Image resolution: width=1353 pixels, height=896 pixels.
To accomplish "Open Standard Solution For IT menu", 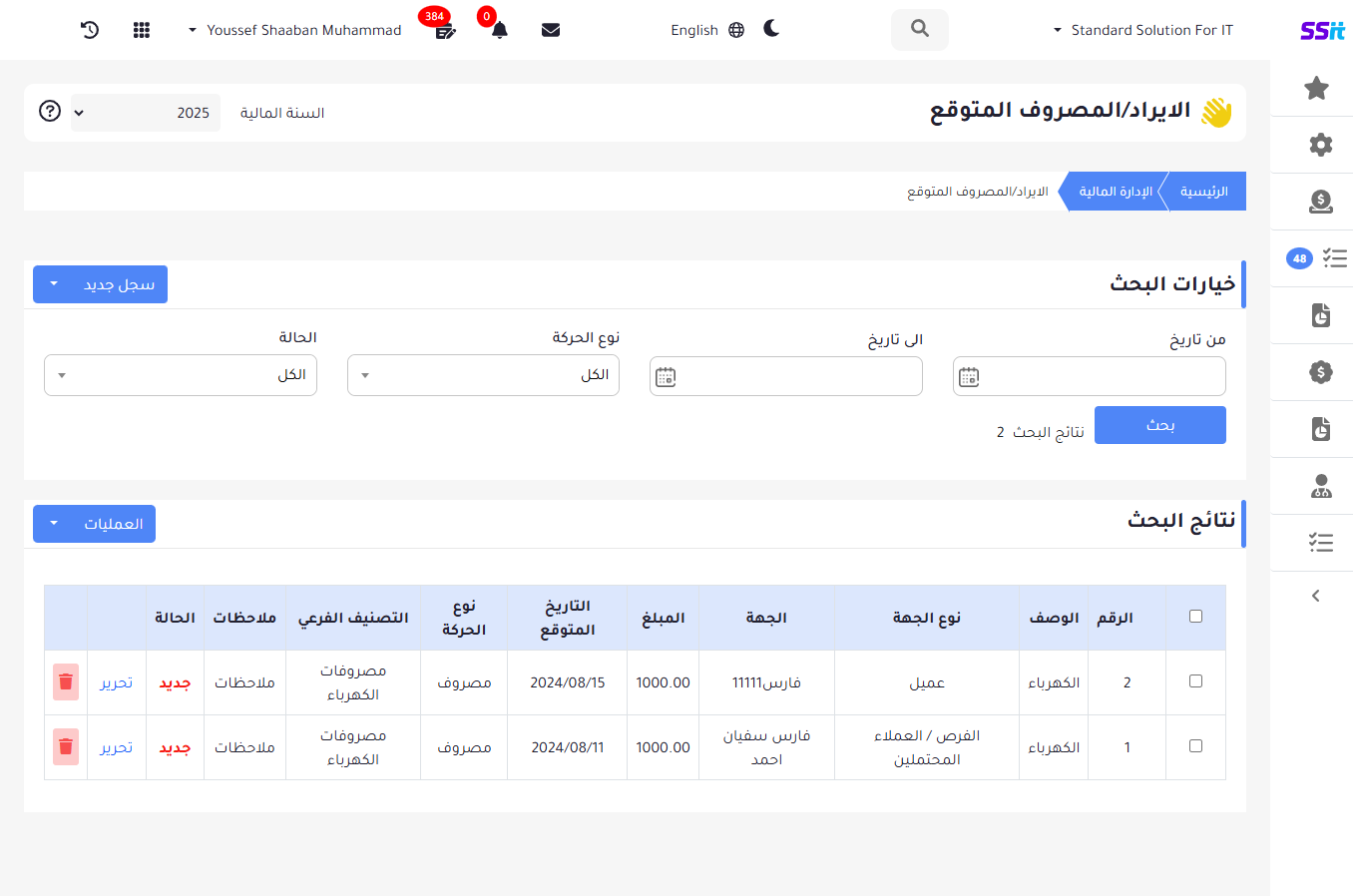I will pos(1143,30).
